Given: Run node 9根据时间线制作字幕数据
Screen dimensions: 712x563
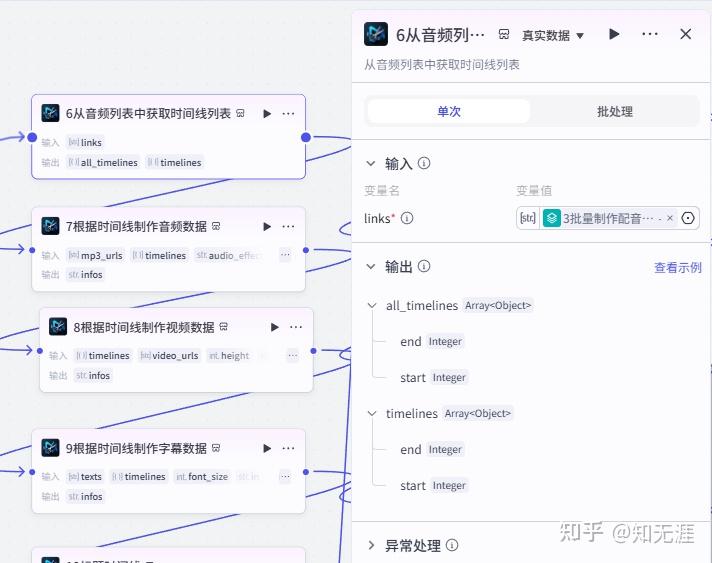Looking at the screenshot, I should click(x=267, y=448).
